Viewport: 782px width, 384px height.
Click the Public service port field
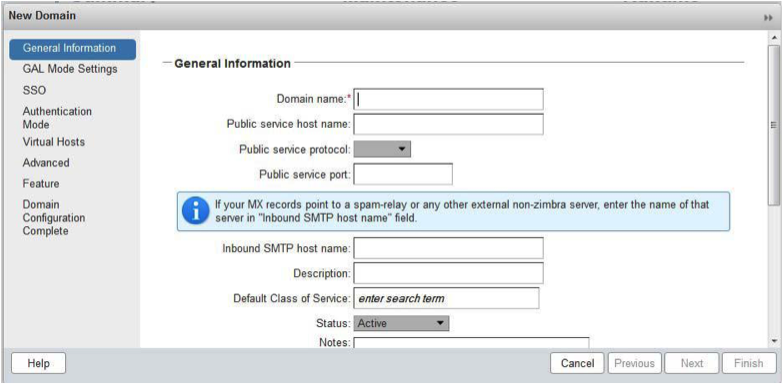coord(403,174)
